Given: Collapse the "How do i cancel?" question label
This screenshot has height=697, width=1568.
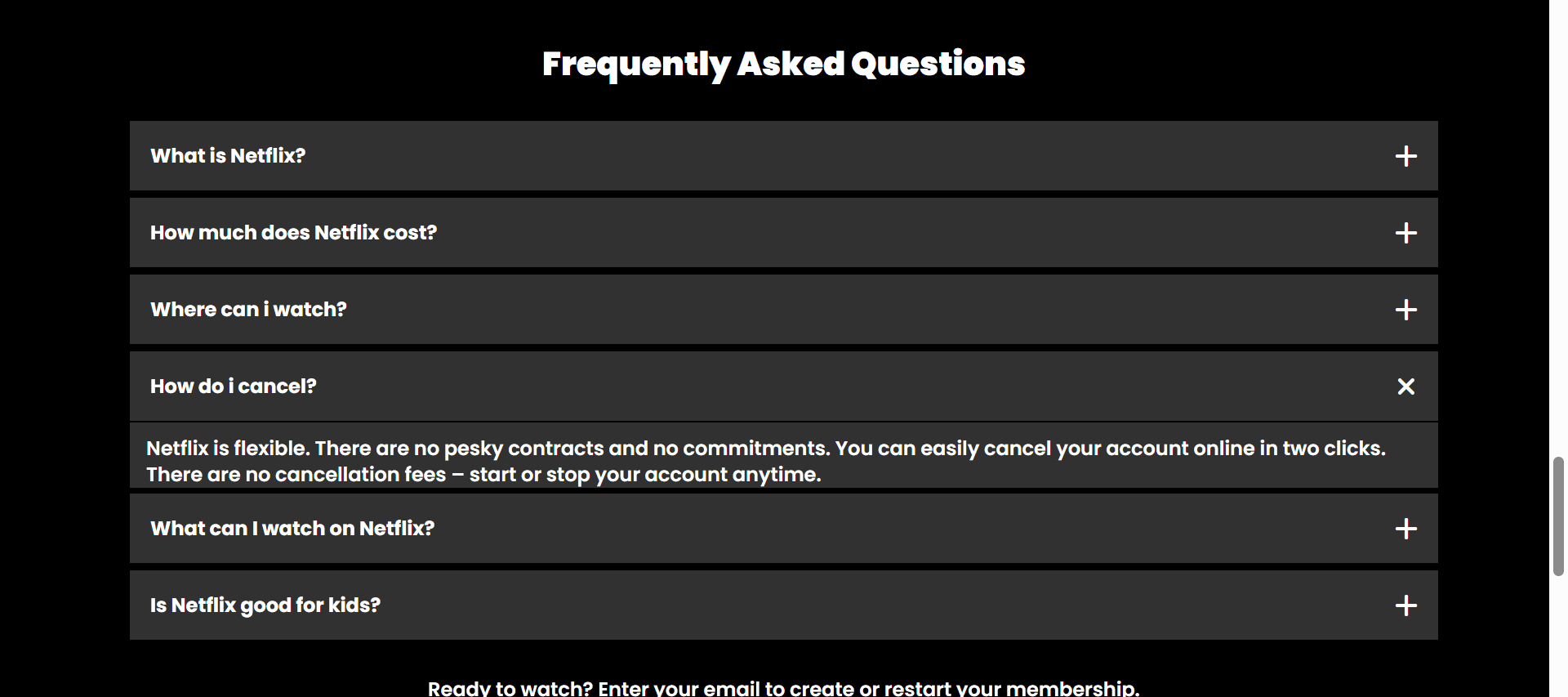Looking at the screenshot, I should tap(233, 386).
